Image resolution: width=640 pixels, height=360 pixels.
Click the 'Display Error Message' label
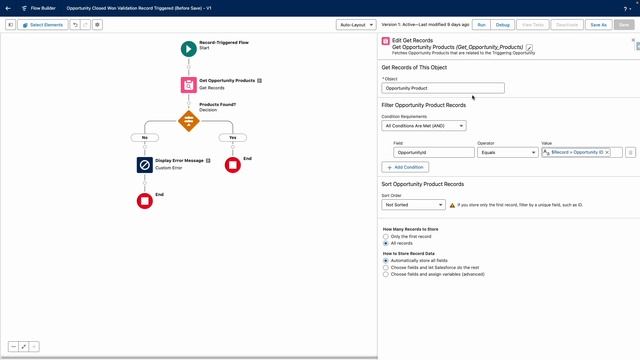pos(179,160)
